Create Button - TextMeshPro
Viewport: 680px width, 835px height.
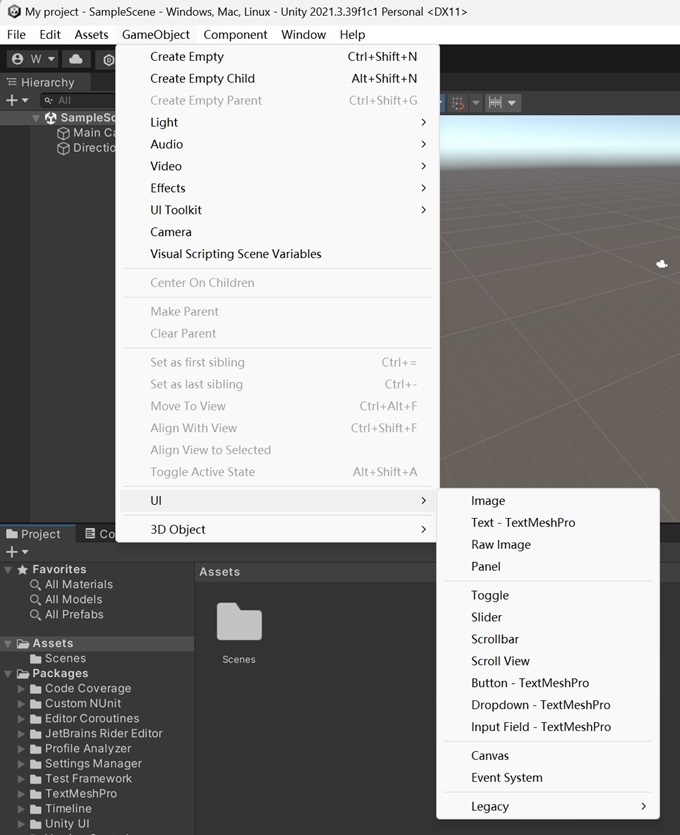coord(548,683)
